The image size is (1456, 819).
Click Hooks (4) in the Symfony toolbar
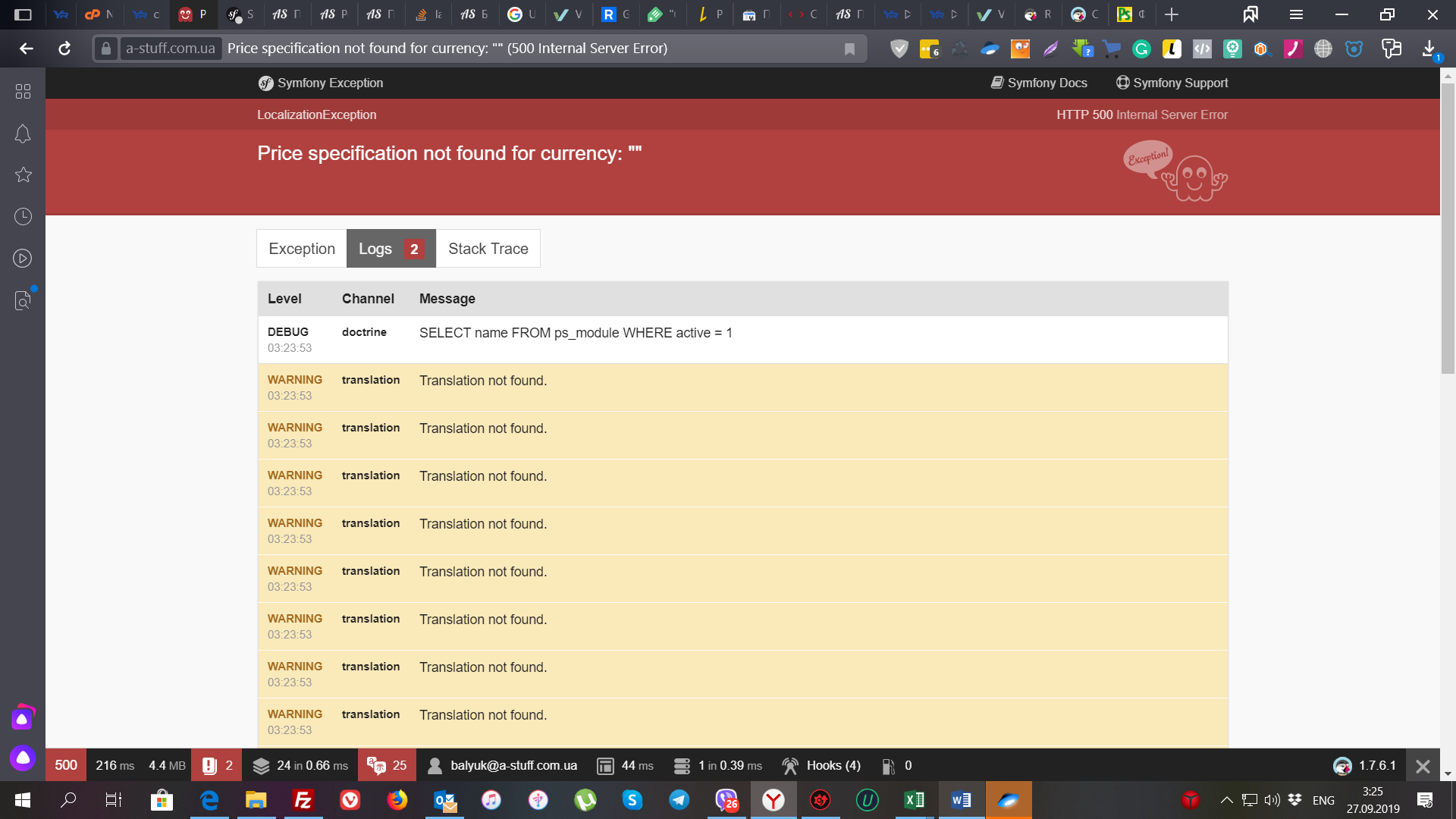tap(821, 765)
